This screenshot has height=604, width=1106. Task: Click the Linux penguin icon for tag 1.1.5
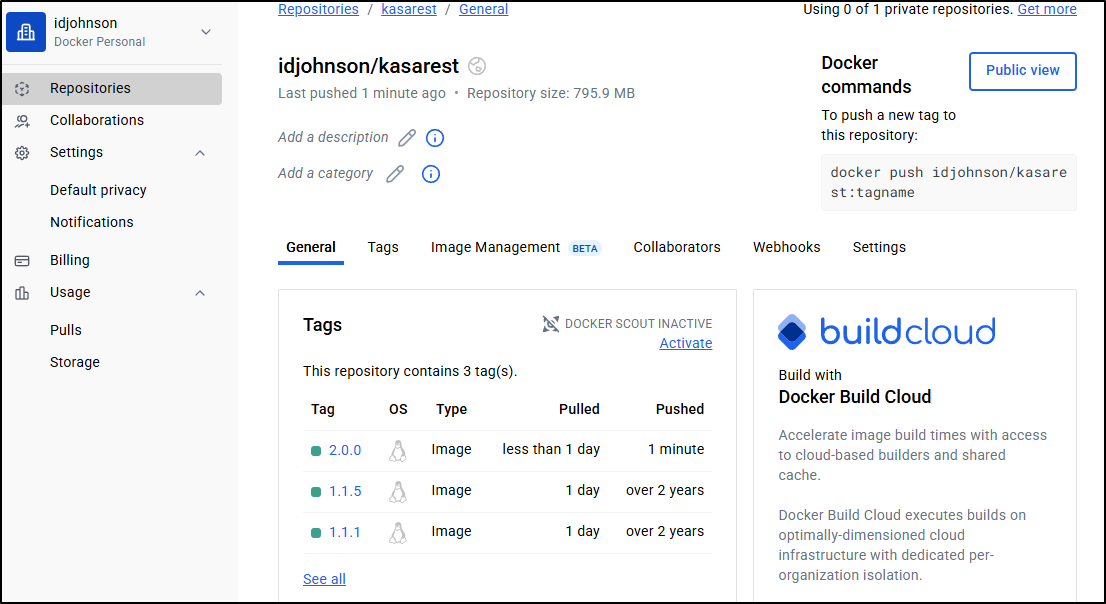coord(398,491)
